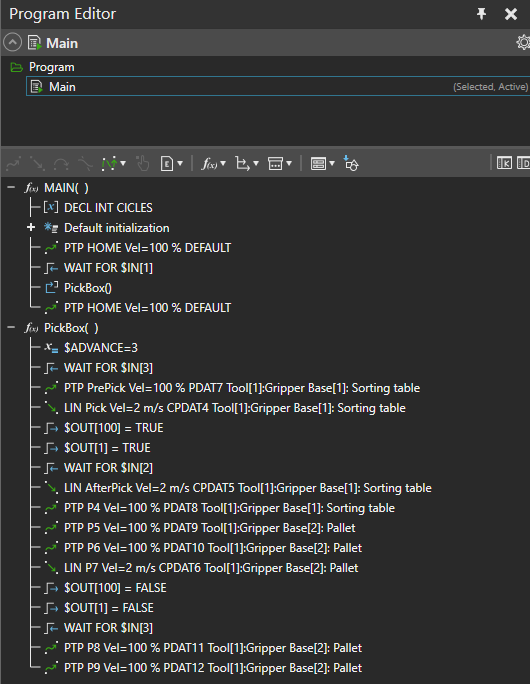
Task: Toggle the K panel button on the right
Action: (504, 163)
